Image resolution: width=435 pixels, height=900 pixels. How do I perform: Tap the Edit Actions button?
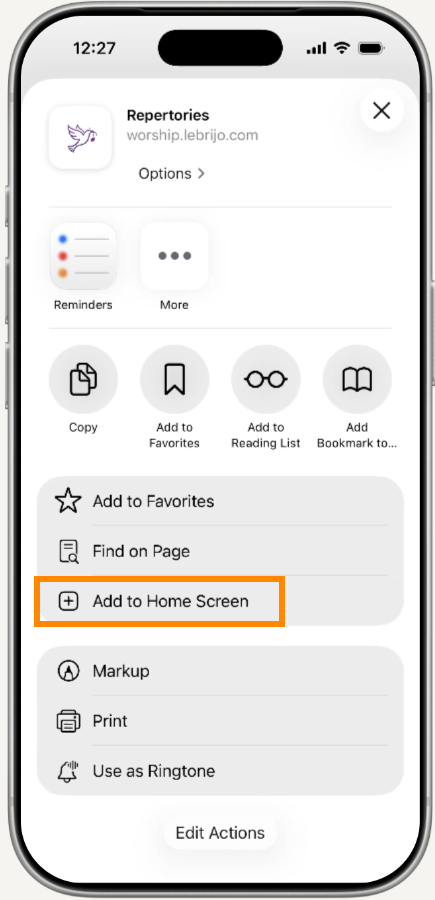click(220, 833)
